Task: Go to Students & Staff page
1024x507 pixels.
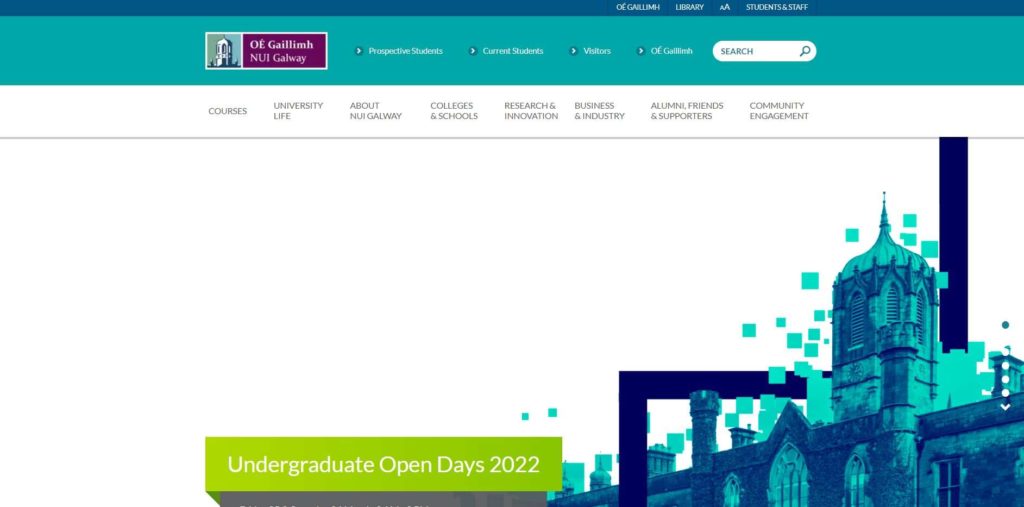Action: click(776, 7)
